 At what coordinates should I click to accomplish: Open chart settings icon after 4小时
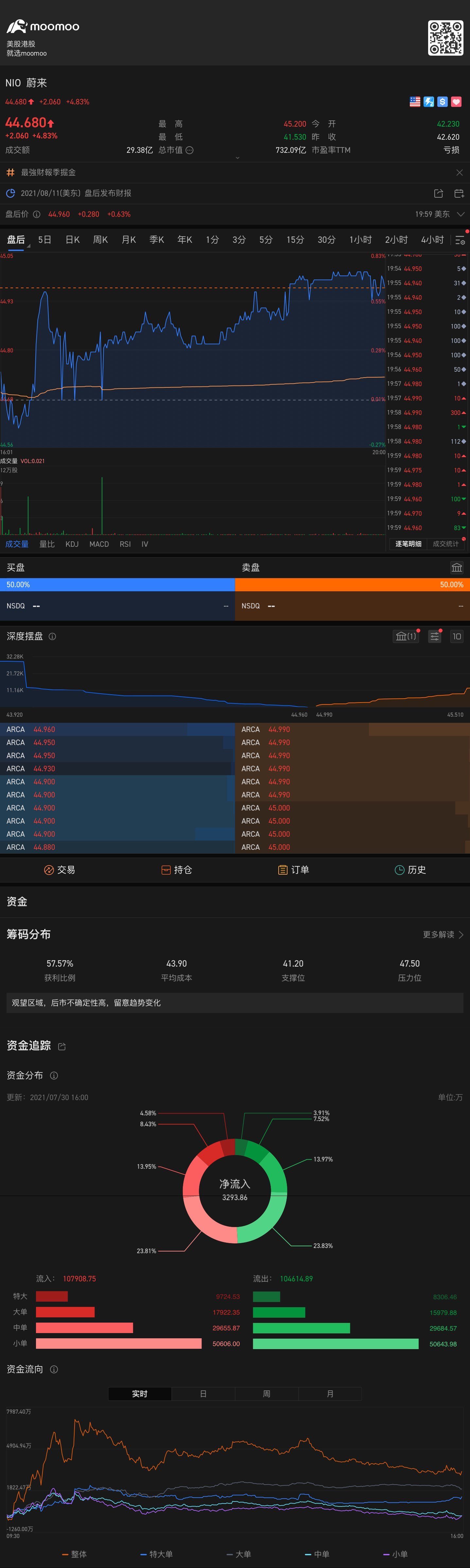[x=460, y=241]
